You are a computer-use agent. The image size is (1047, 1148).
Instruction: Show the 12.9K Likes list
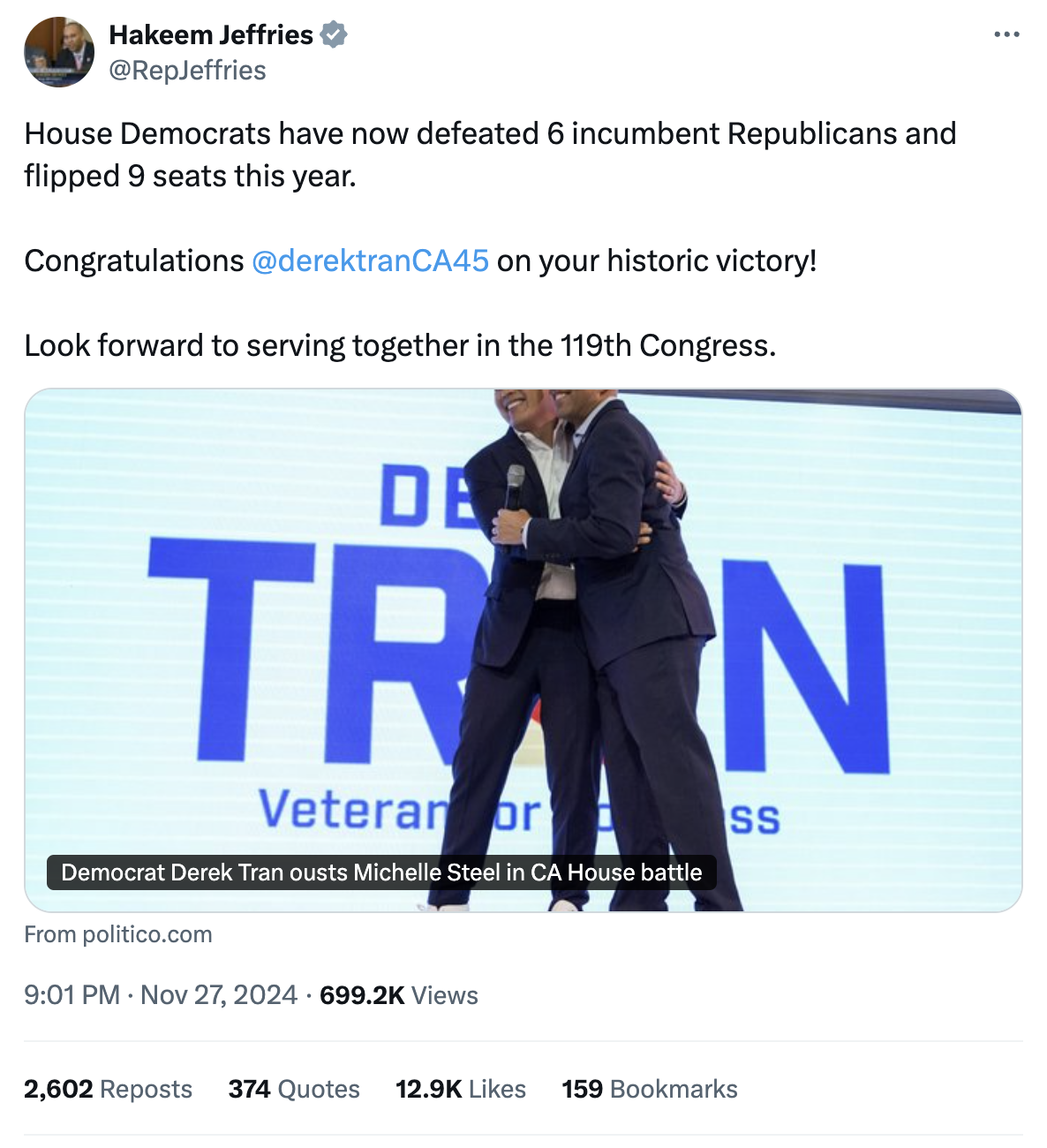pyautogui.click(x=460, y=1089)
